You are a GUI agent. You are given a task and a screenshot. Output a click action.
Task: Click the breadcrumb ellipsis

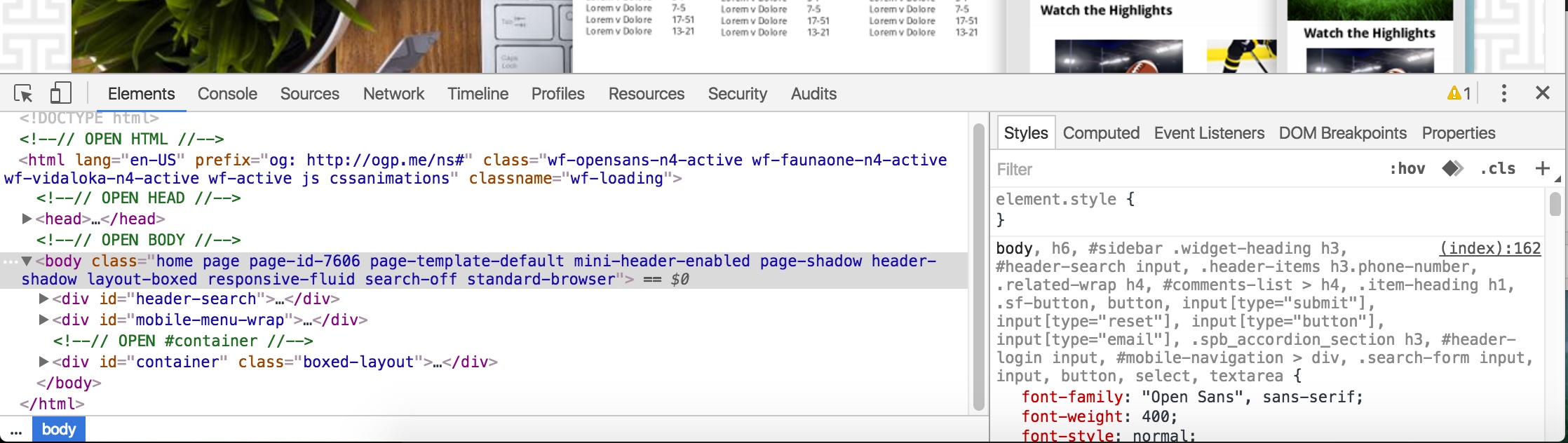click(16, 430)
